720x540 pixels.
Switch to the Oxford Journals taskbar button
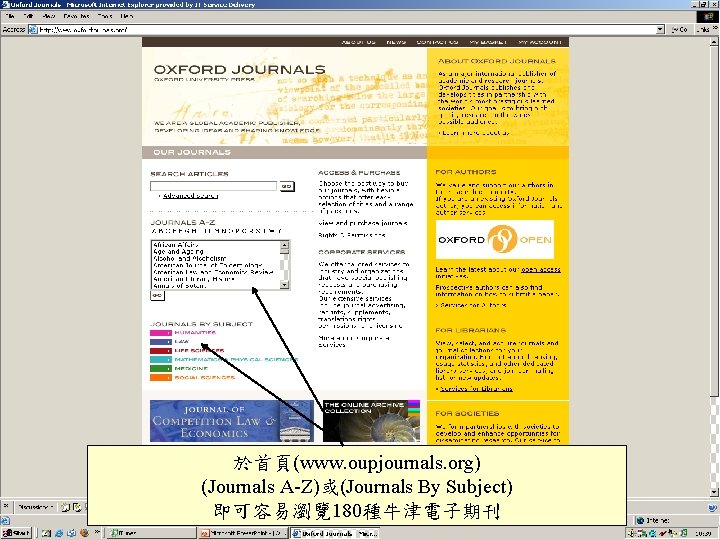pos(335,534)
